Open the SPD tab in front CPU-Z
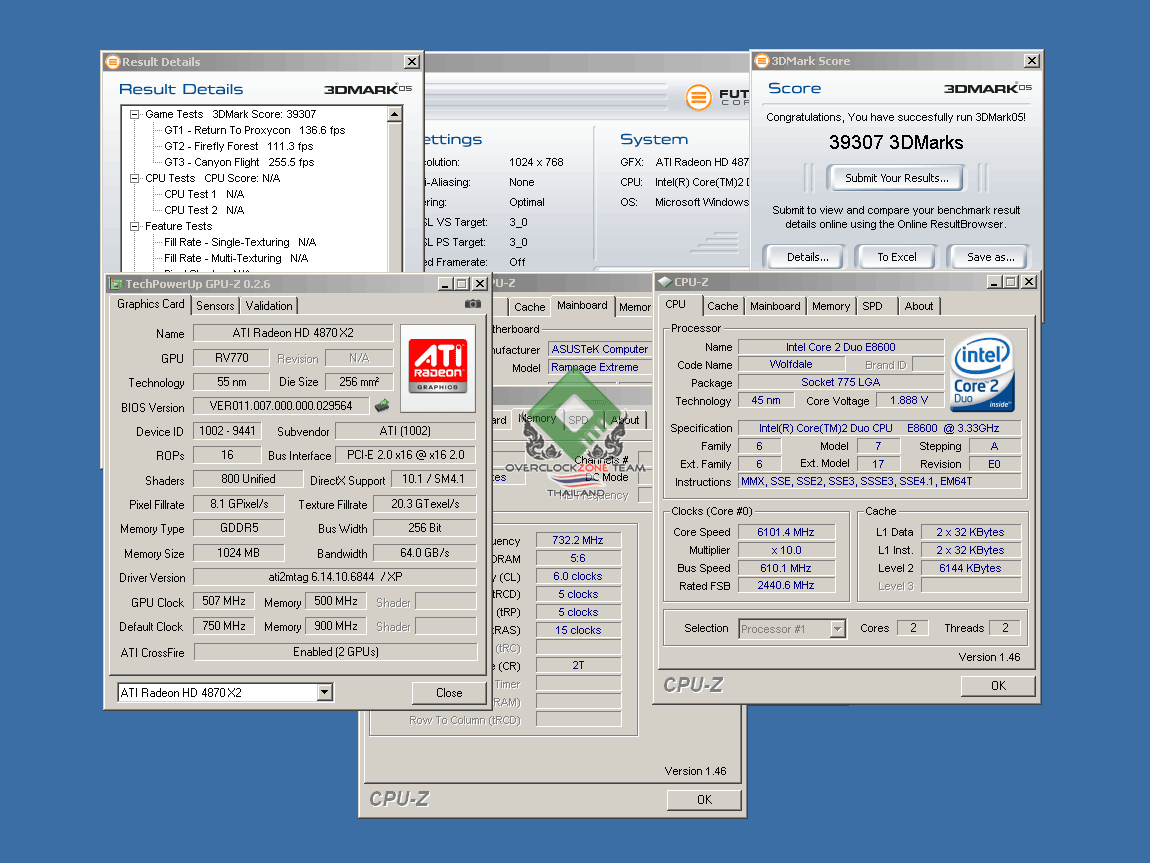 (873, 306)
